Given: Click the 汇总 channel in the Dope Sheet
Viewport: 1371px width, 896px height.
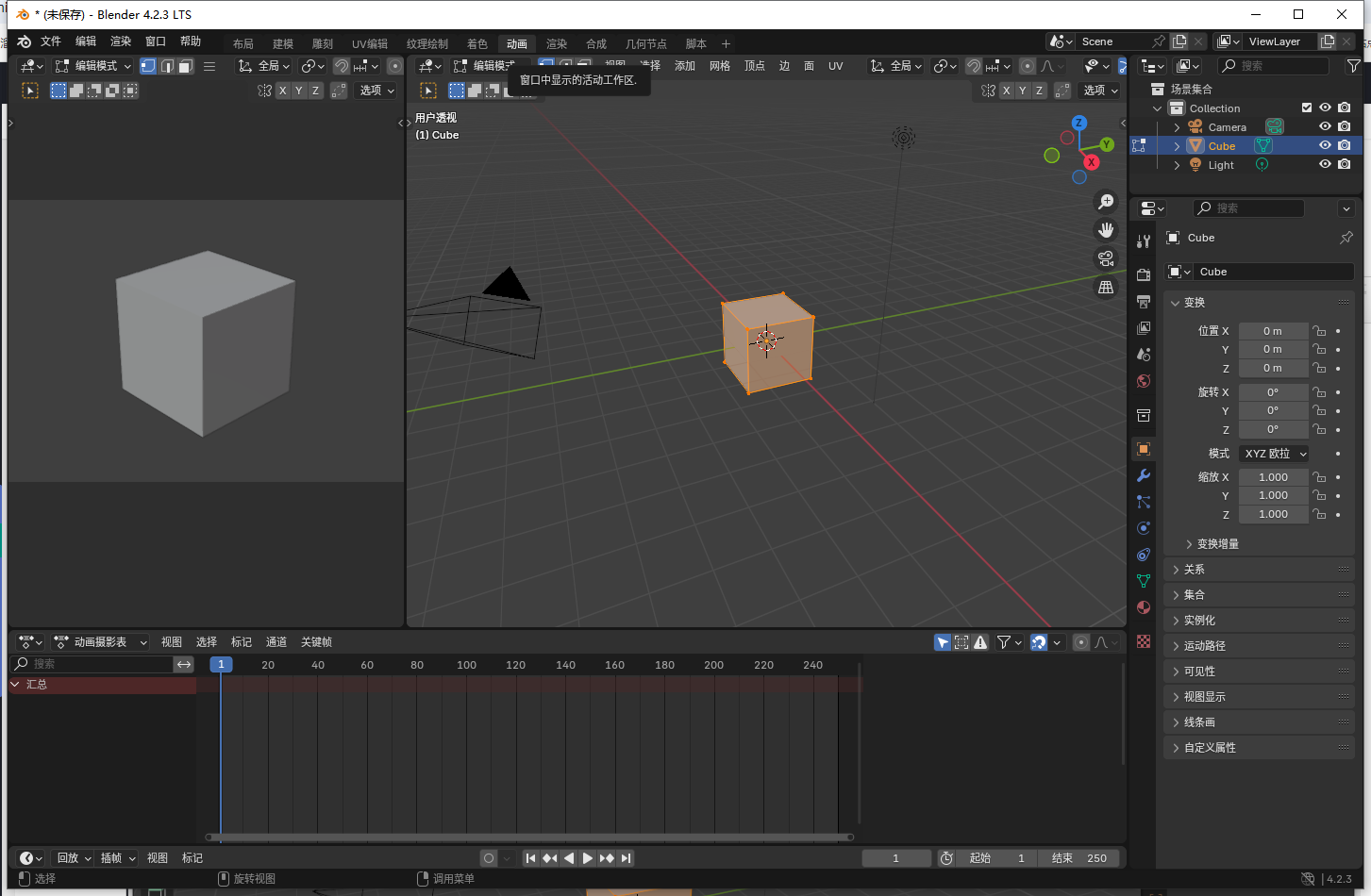Looking at the screenshot, I should coord(36,684).
